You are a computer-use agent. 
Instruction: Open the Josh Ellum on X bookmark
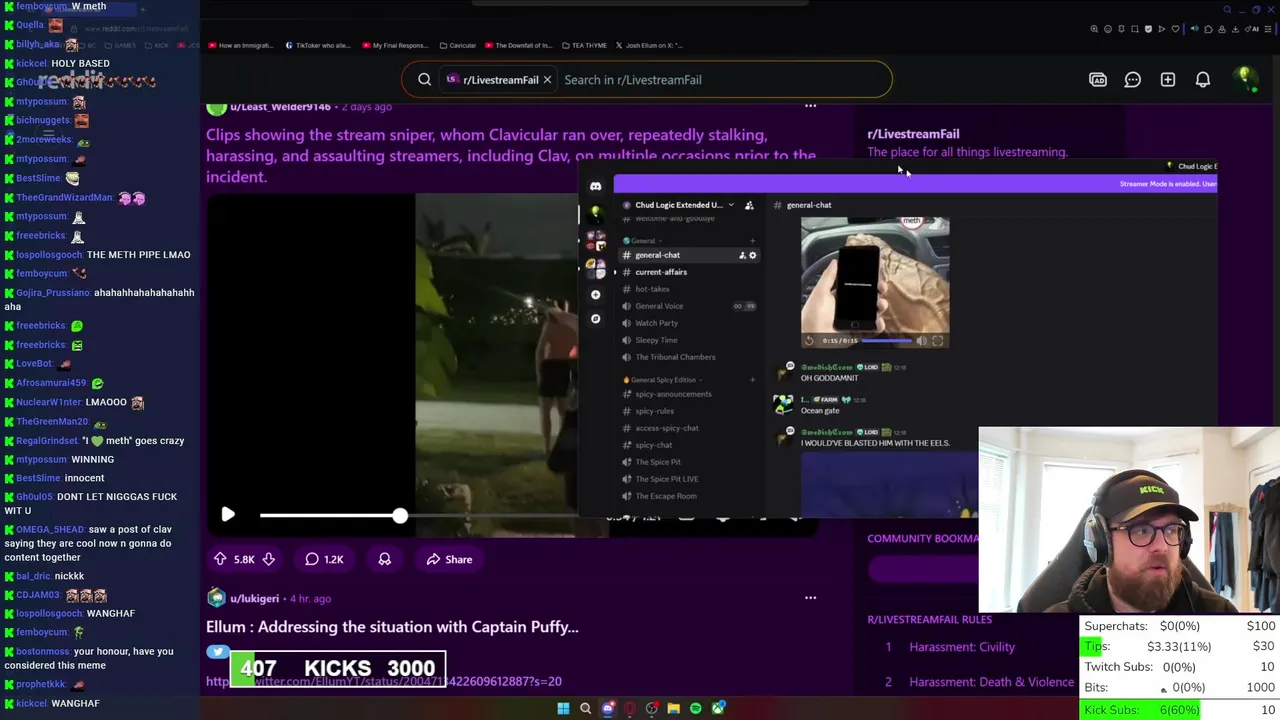pyautogui.click(x=649, y=45)
